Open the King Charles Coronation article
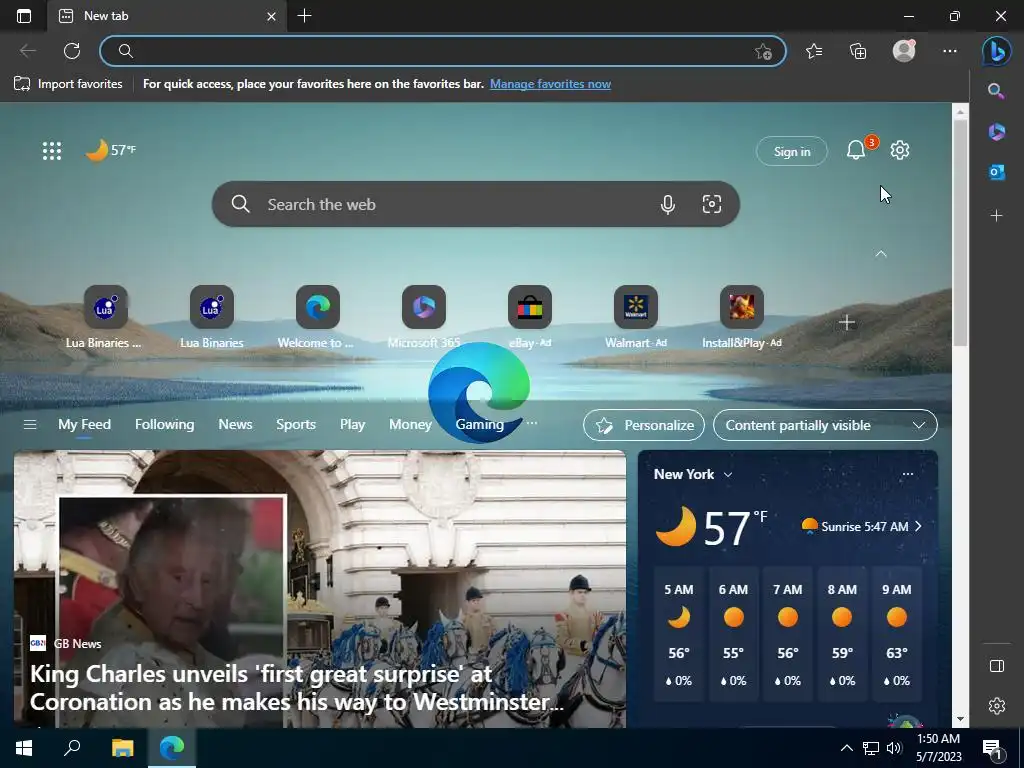 coord(296,688)
